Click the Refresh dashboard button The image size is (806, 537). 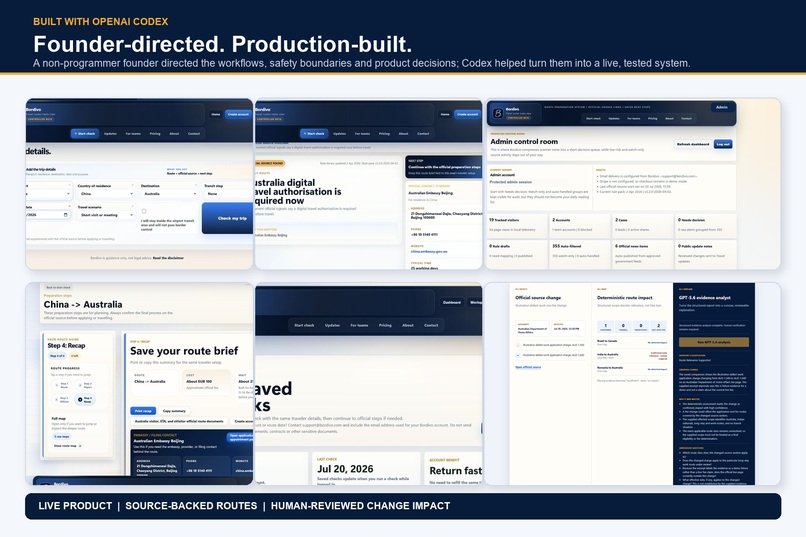693,144
